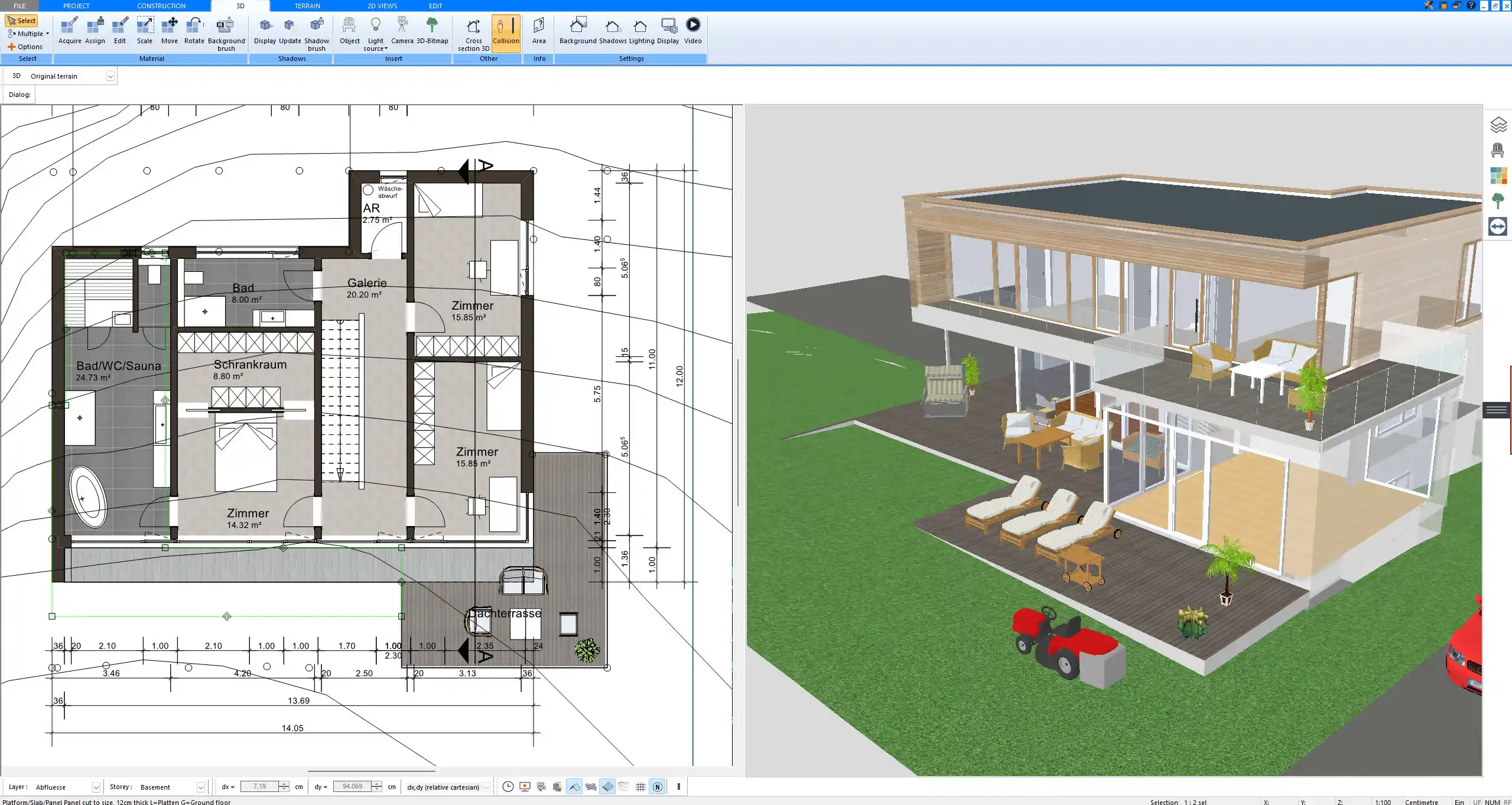Open the materials catalog in the right sidebar
Image resolution: width=1512 pixels, height=805 pixels.
[x=1499, y=176]
